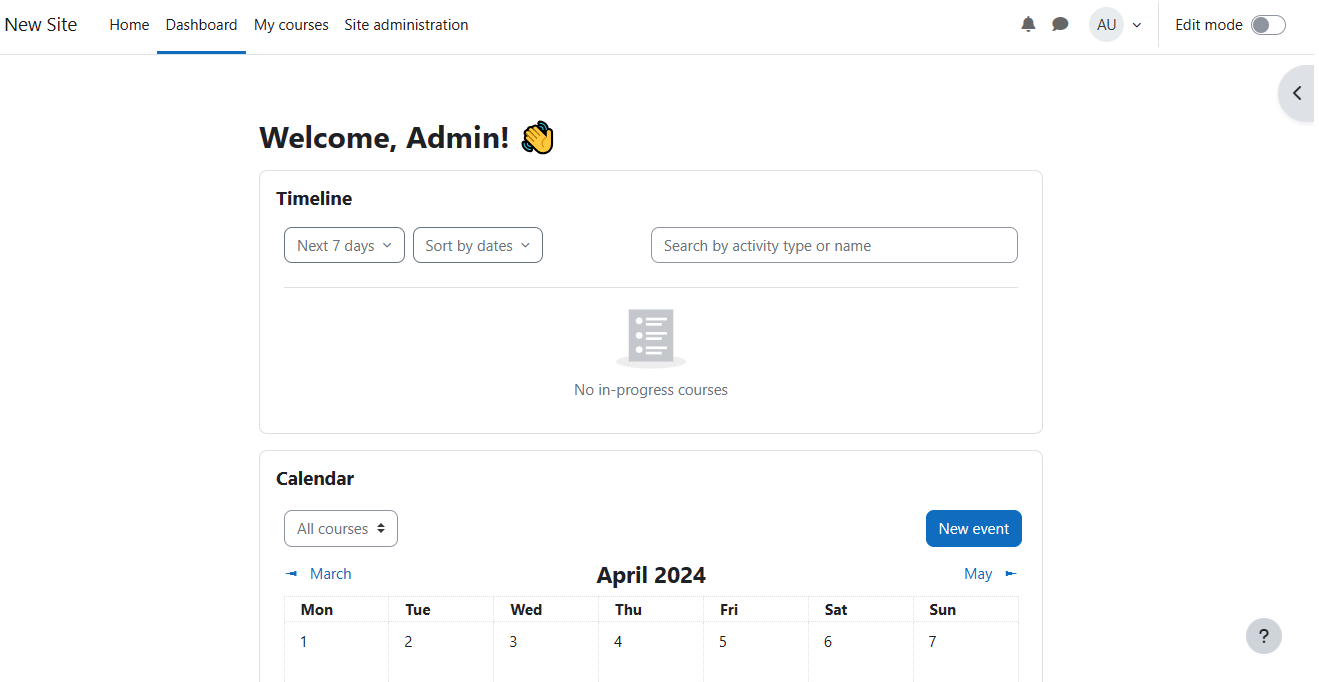Expand the Next 7 days filter dropdown

344,246
